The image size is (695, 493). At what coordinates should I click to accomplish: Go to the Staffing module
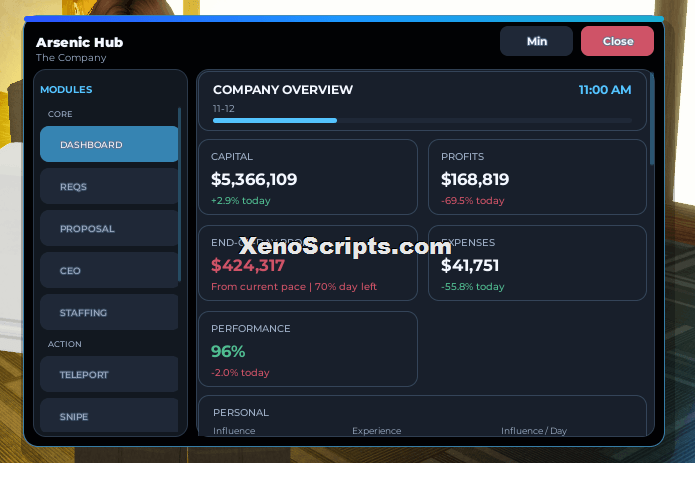(109, 313)
